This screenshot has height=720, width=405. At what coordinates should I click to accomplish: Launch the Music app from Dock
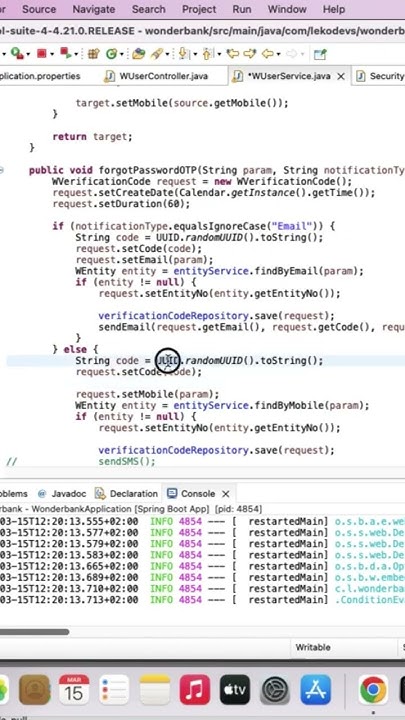coord(195,689)
